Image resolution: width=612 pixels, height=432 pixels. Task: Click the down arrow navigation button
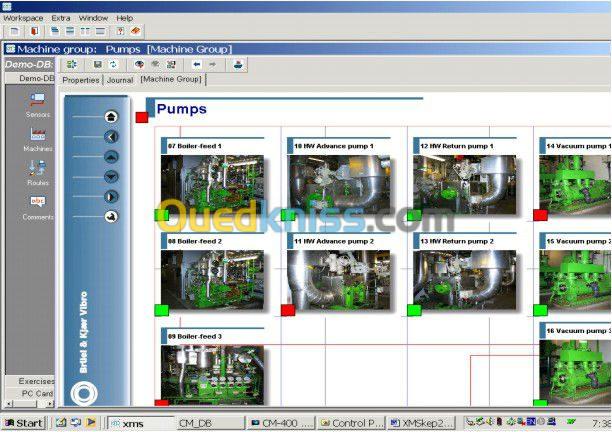tap(111, 176)
